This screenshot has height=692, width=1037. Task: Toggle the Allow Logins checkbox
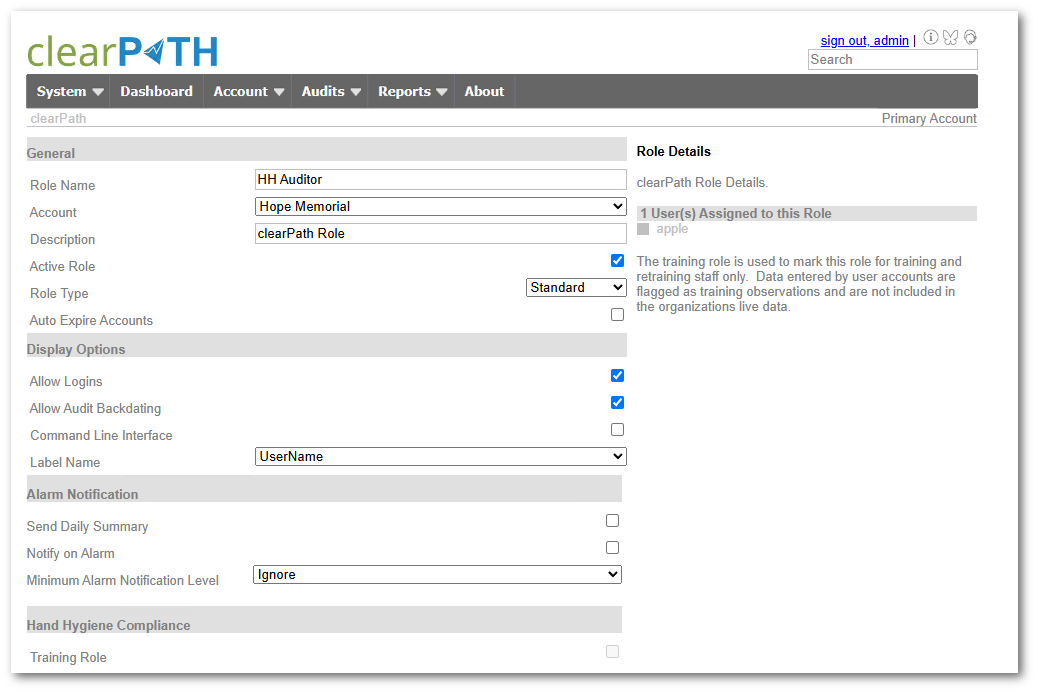pyautogui.click(x=617, y=376)
